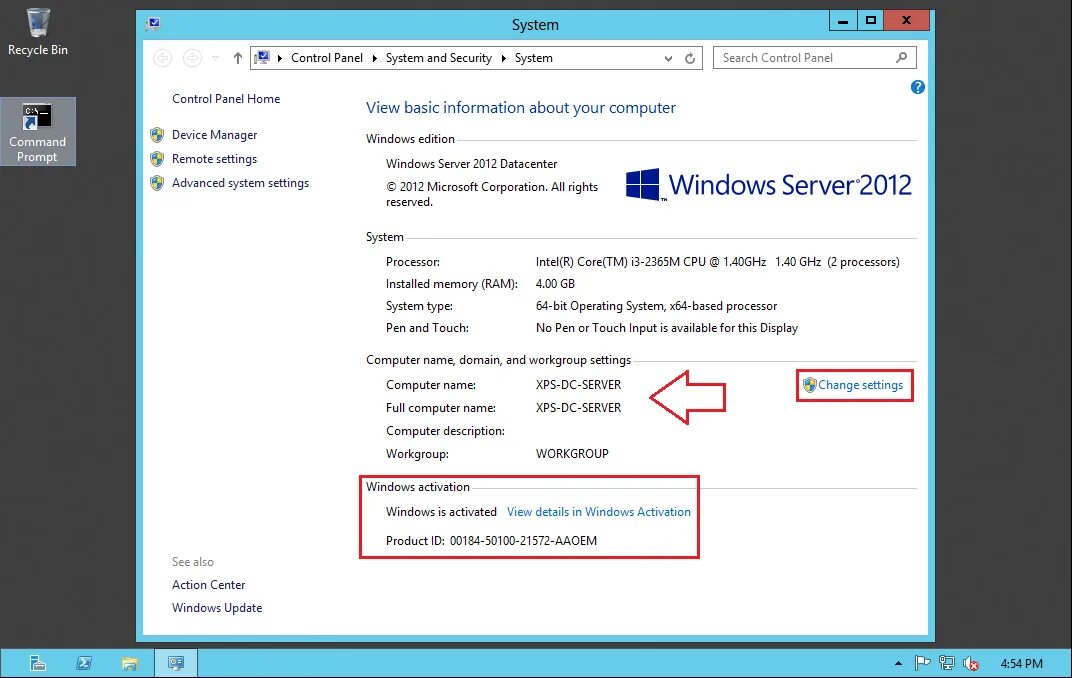Open Control Panel Home link
Image resolution: width=1072 pixels, height=678 pixels.
[226, 98]
